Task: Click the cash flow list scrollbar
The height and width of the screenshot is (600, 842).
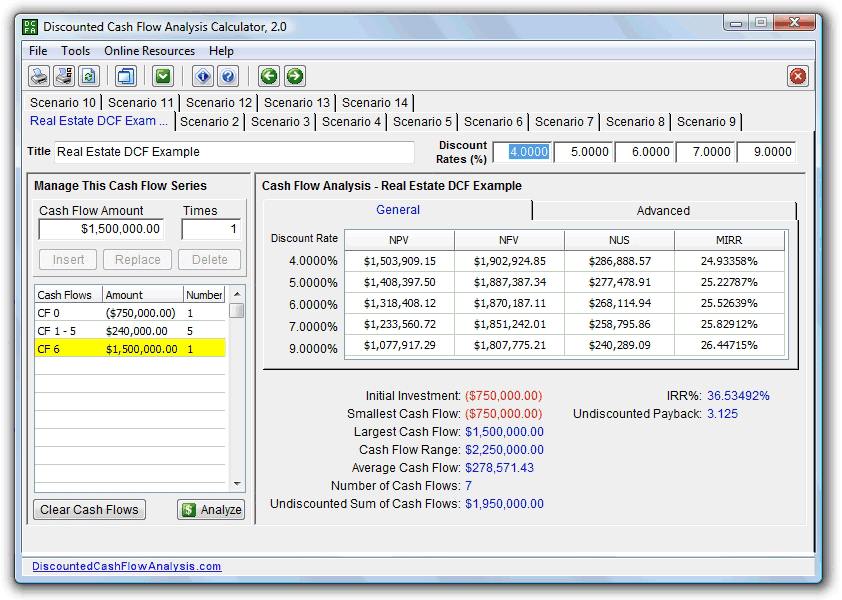Action: [236, 390]
